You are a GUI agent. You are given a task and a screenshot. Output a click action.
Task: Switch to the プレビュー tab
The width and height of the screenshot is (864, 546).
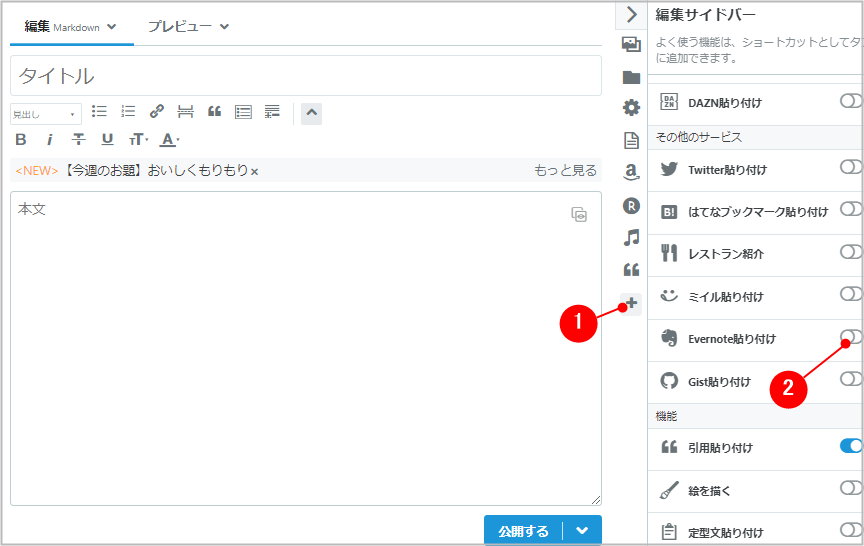click(x=180, y=26)
